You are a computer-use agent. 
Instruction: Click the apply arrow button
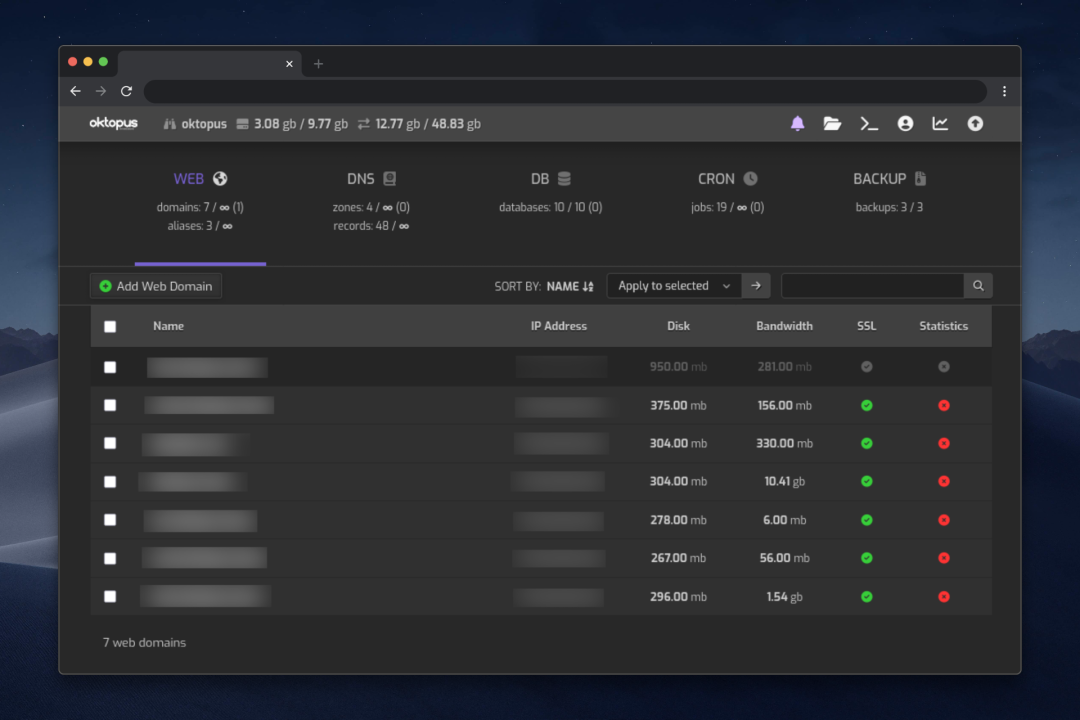(x=756, y=286)
